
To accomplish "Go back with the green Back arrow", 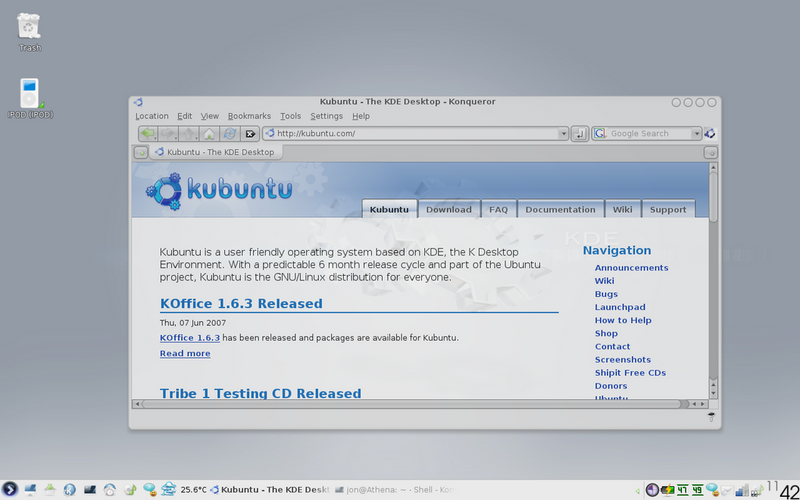I will coord(148,134).
